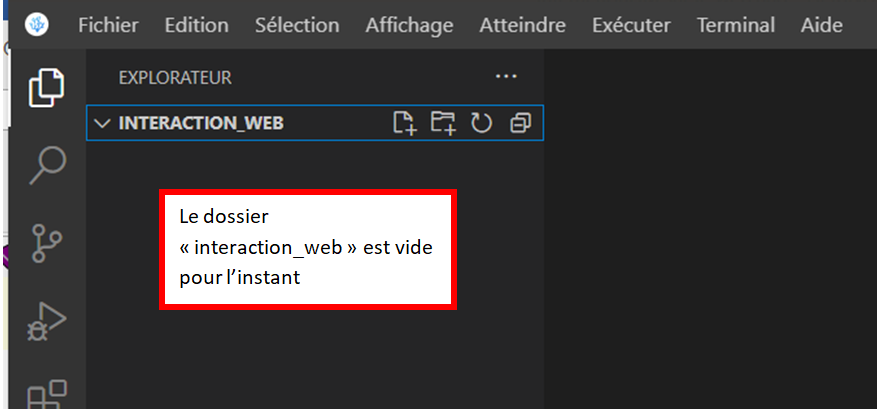Open the Sélection menu
This screenshot has height=409, width=877.
(297, 26)
